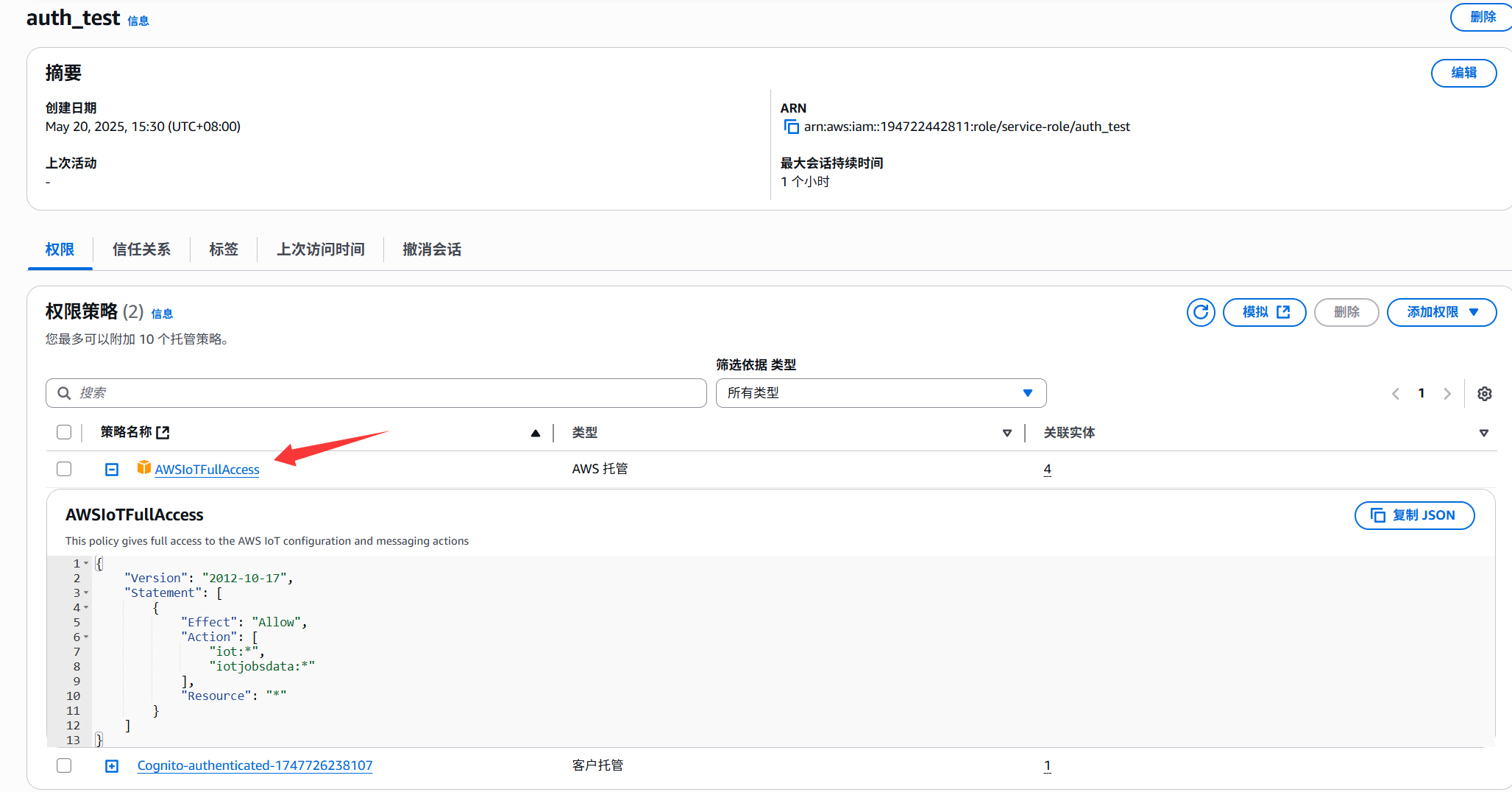
Task: Toggle the select-all policies checkbox
Action: 64,432
